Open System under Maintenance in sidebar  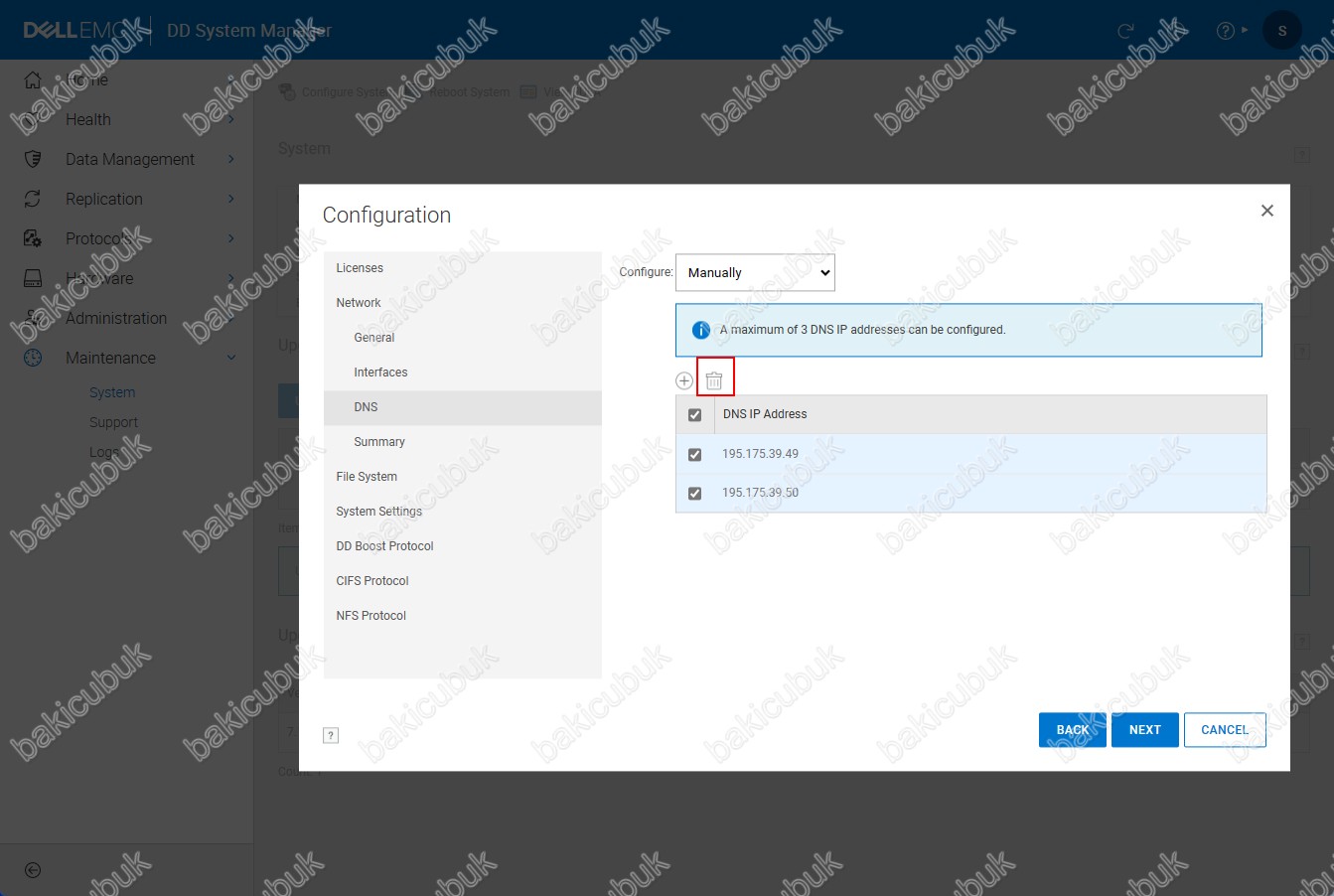pyautogui.click(x=112, y=392)
